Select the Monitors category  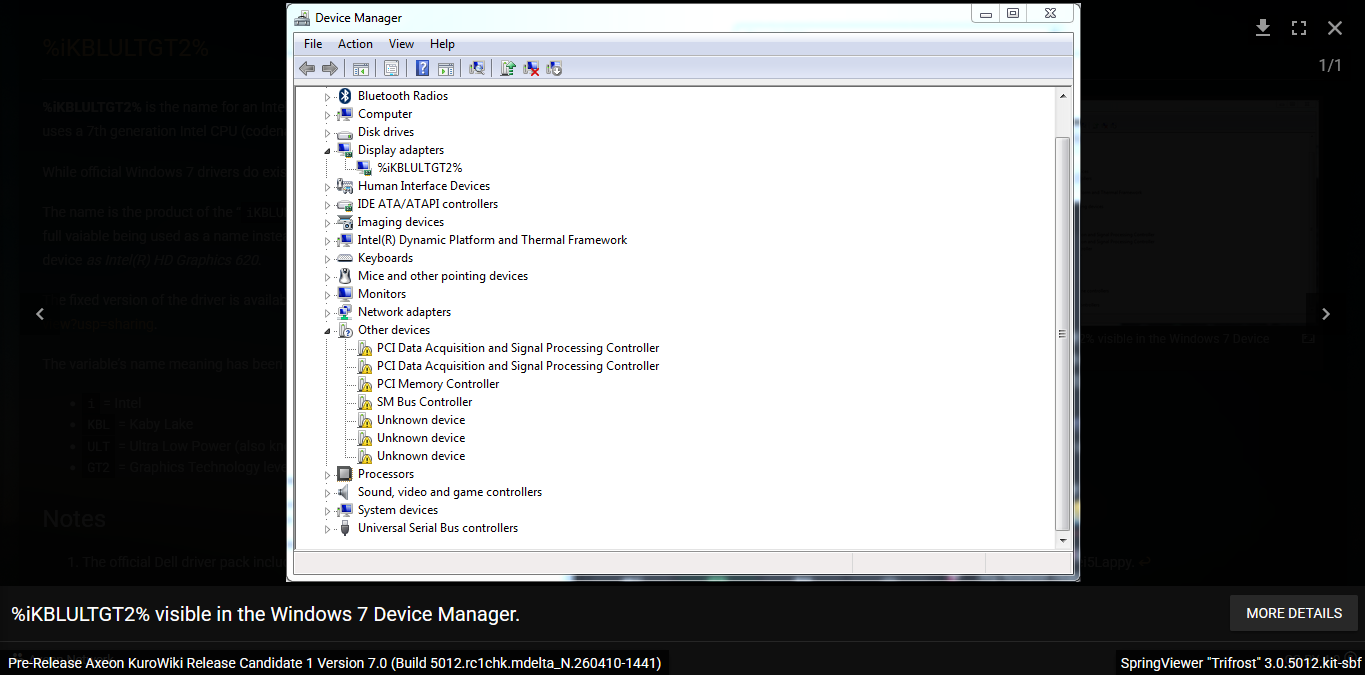[x=381, y=294]
